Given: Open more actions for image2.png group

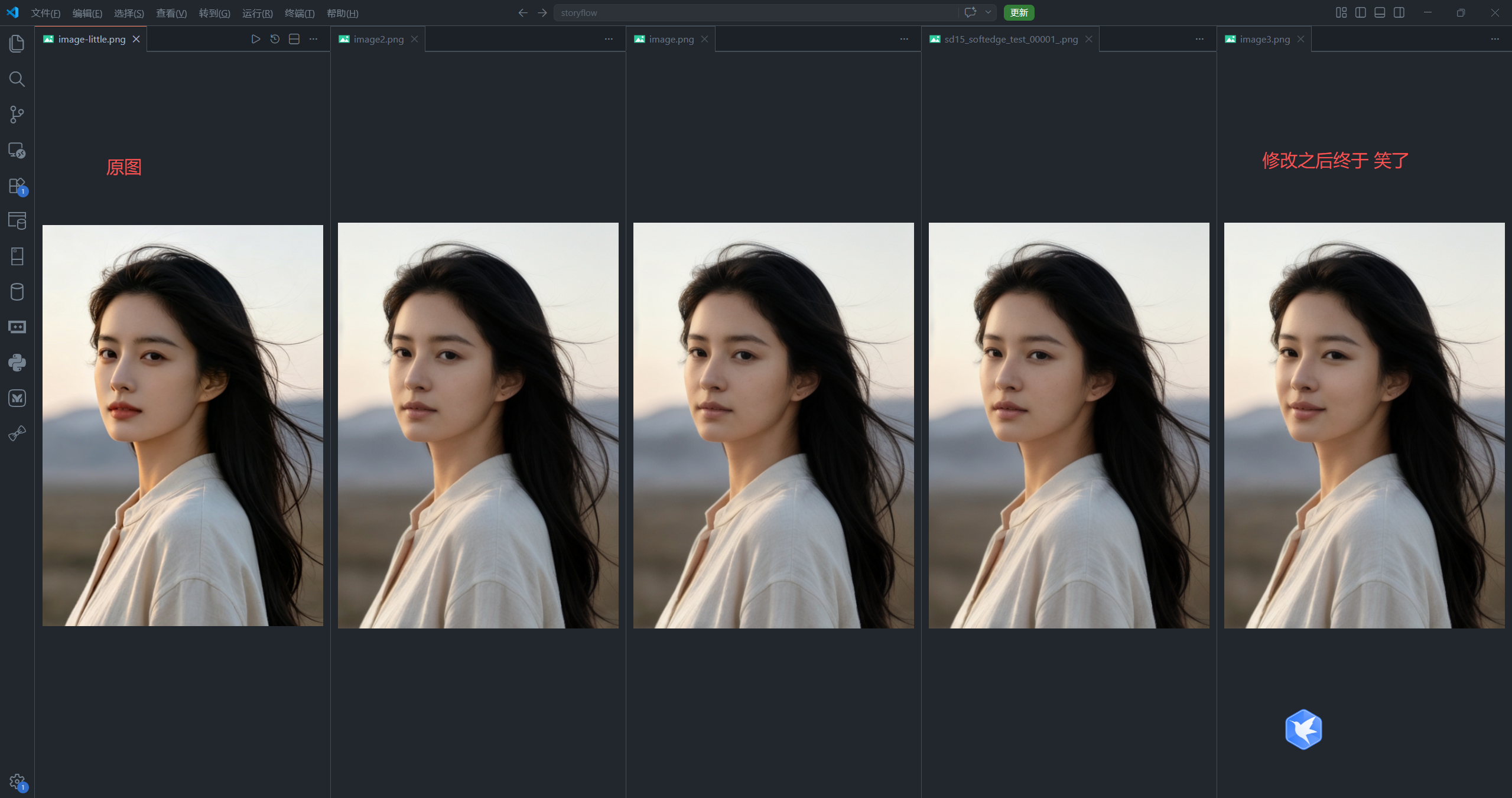Looking at the screenshot, I should (x=609, y=39).
